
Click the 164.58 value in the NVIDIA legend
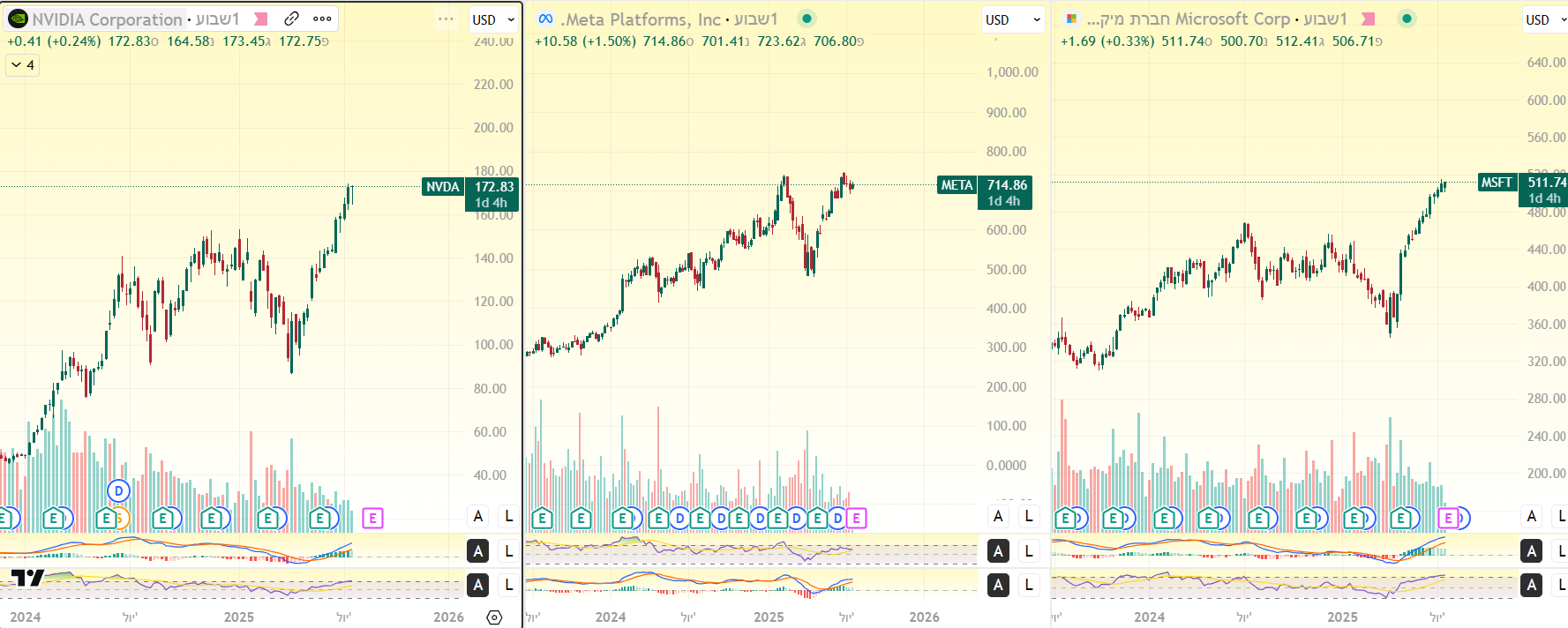click(188, 41)
